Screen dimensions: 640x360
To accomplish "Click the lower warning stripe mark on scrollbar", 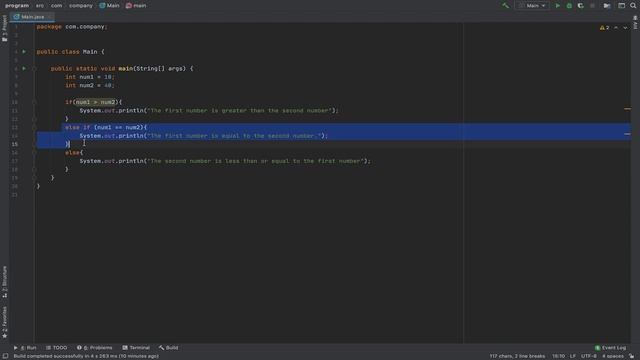I will coord(627,134).
